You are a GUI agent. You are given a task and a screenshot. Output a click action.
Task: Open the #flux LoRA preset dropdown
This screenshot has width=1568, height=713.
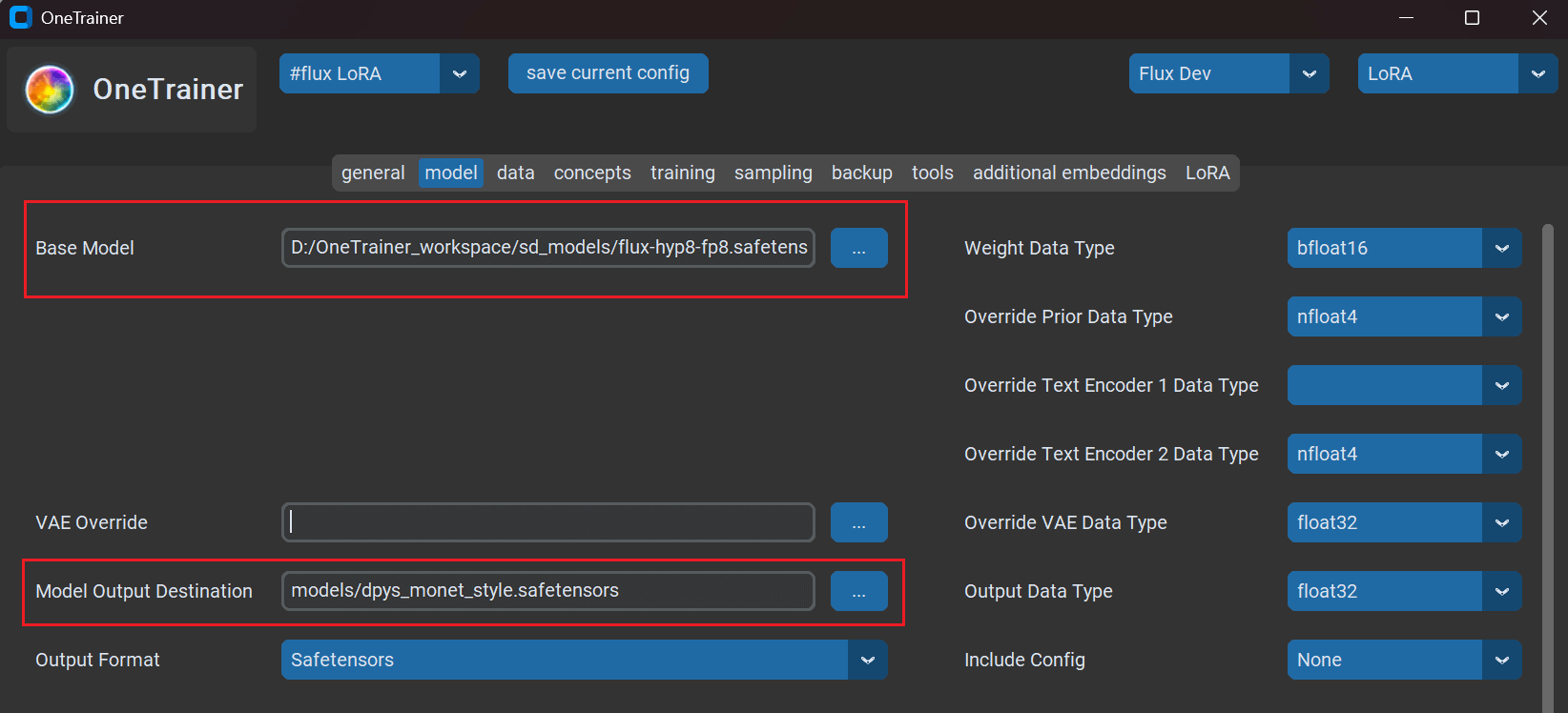379,73
